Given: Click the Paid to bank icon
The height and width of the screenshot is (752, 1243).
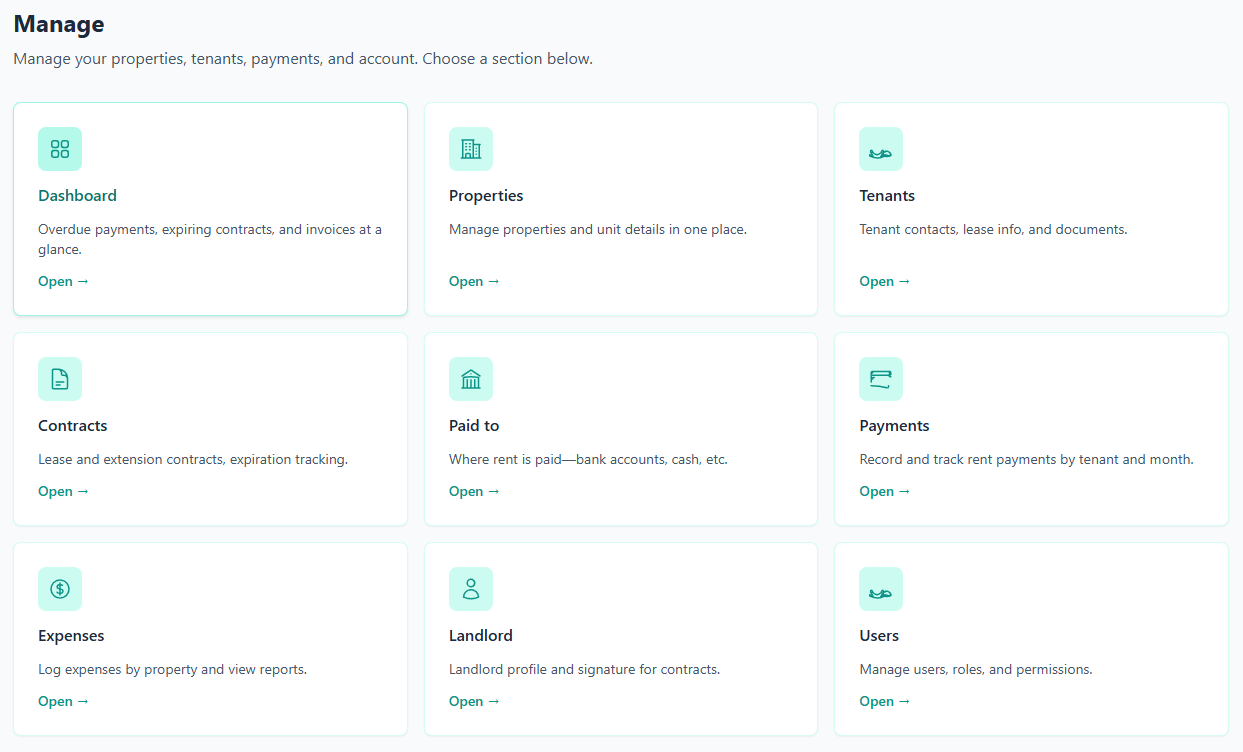Looking at the screenshot, I should click(x=470, y=379).
